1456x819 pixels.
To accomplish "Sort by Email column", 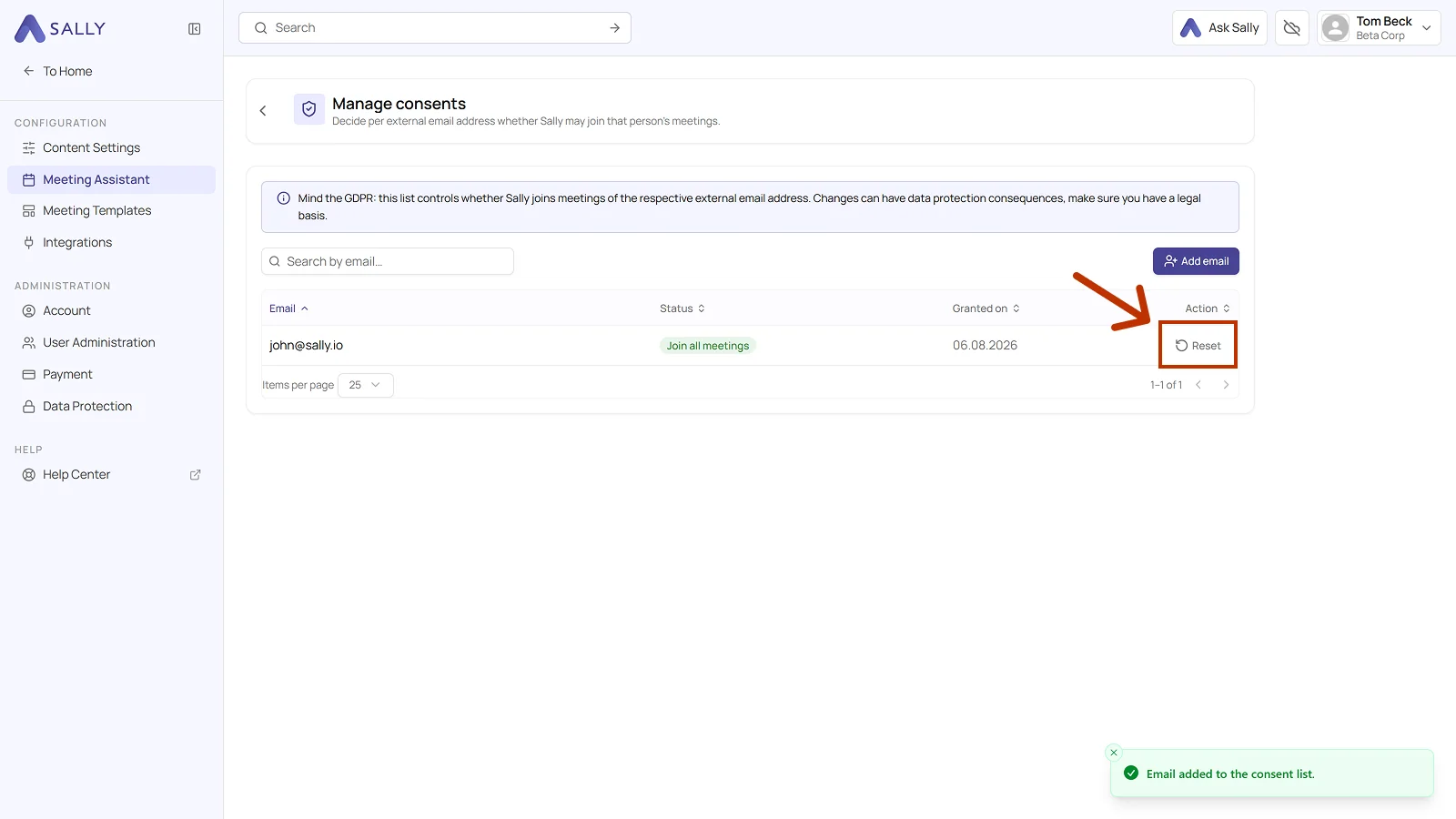I will point(288,308).
